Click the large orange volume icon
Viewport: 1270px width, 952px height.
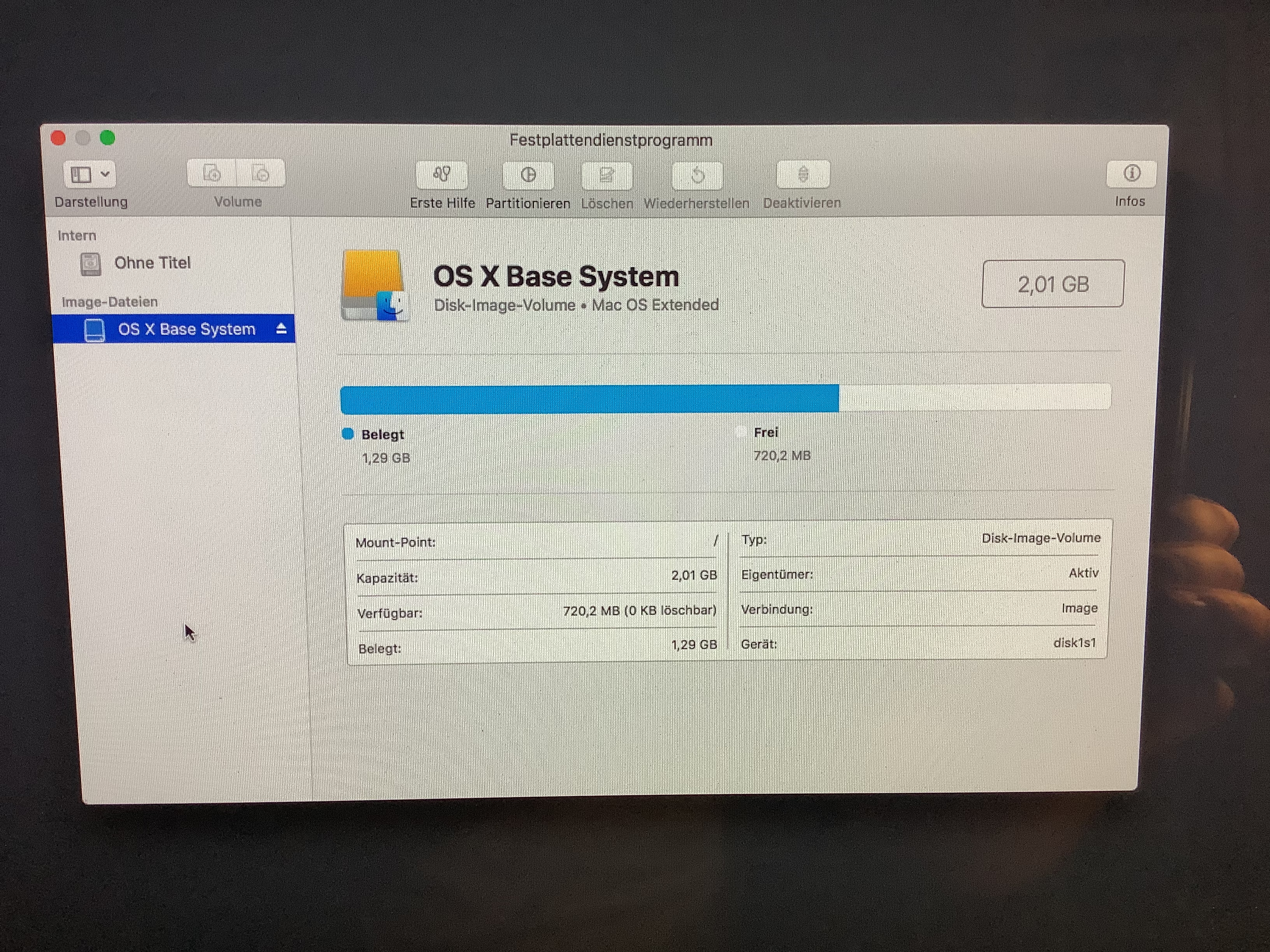pyautogui.click(x=374, y=285)
